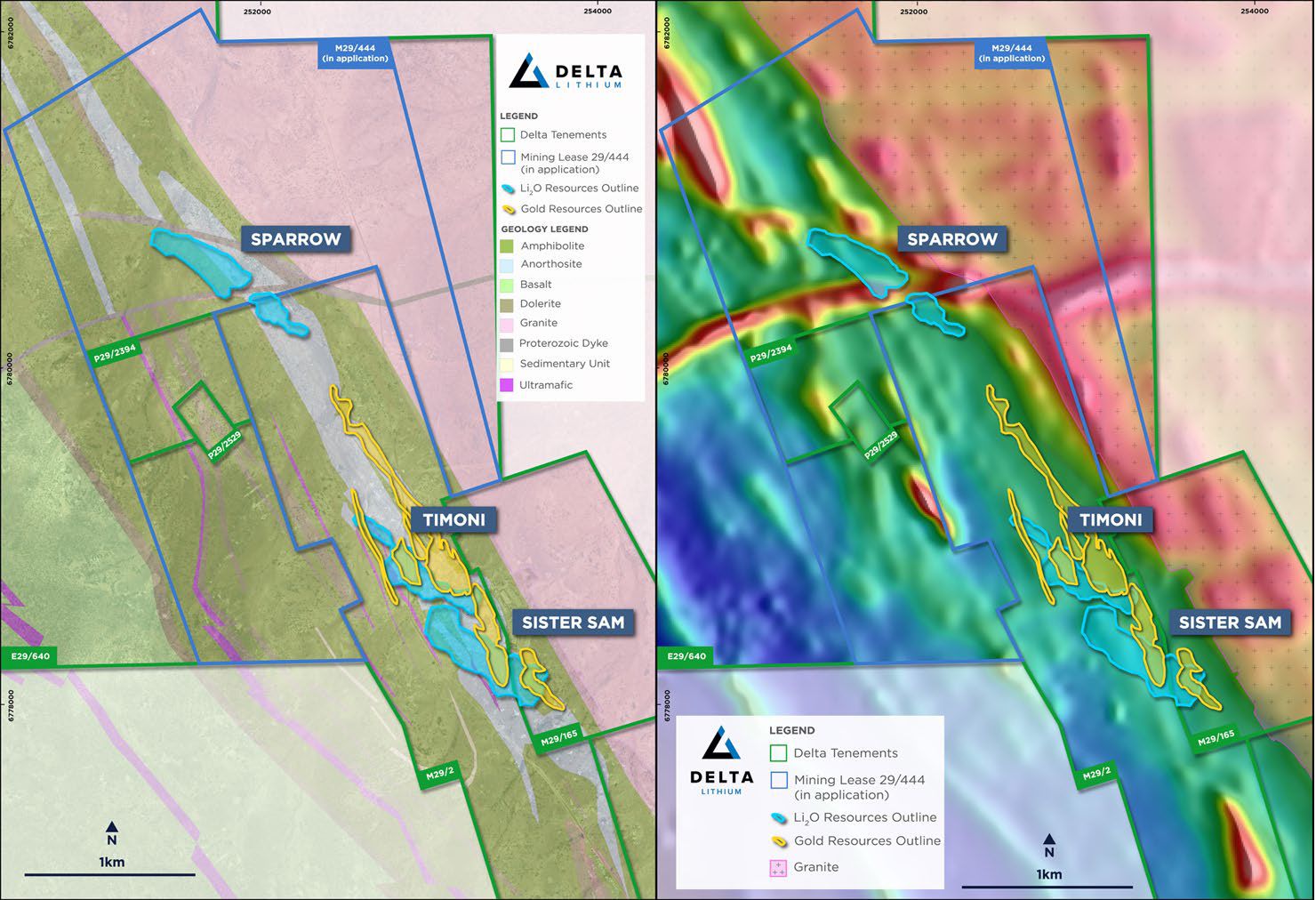
Task: Click the Delta Tenements green box in the right legend
Action: click(x=778, y=753)
